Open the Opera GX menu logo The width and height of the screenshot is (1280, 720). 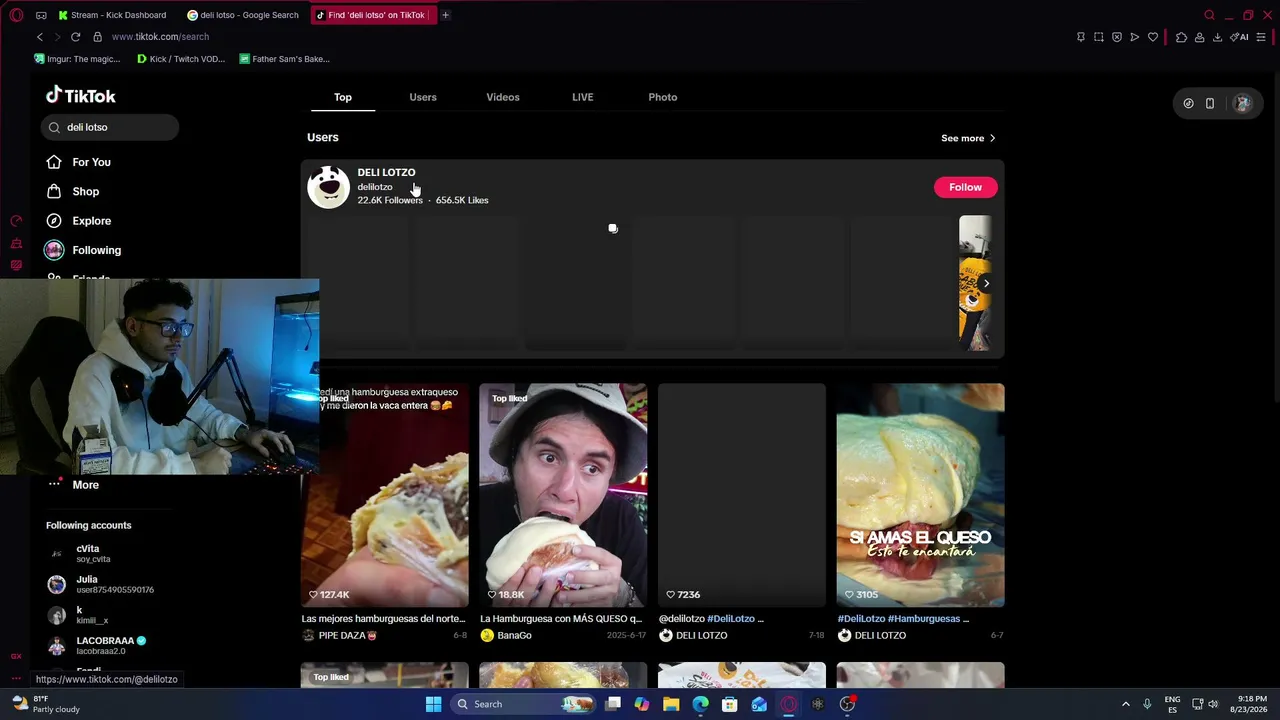16,15
